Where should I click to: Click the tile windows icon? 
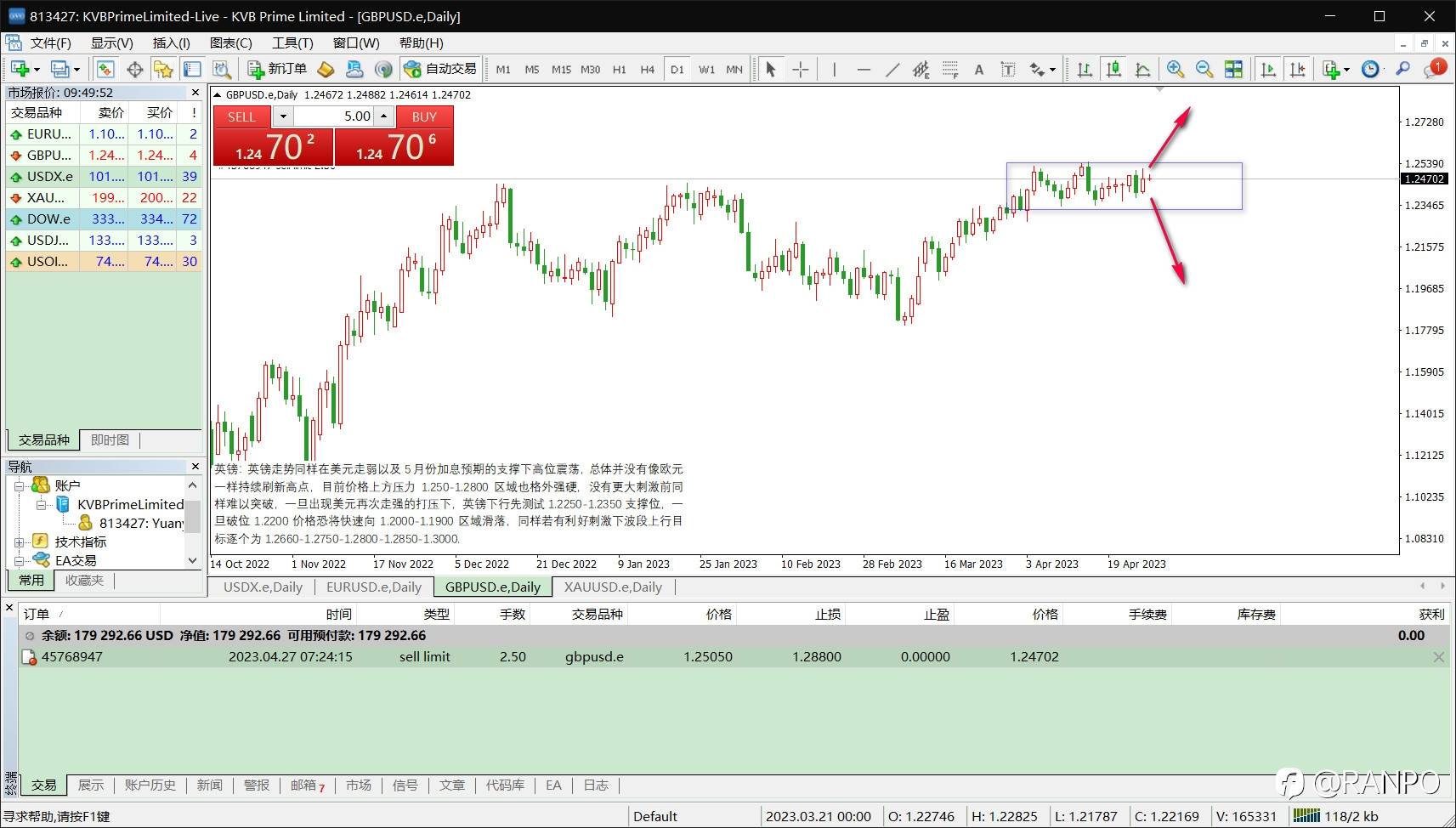point(1233,69)
